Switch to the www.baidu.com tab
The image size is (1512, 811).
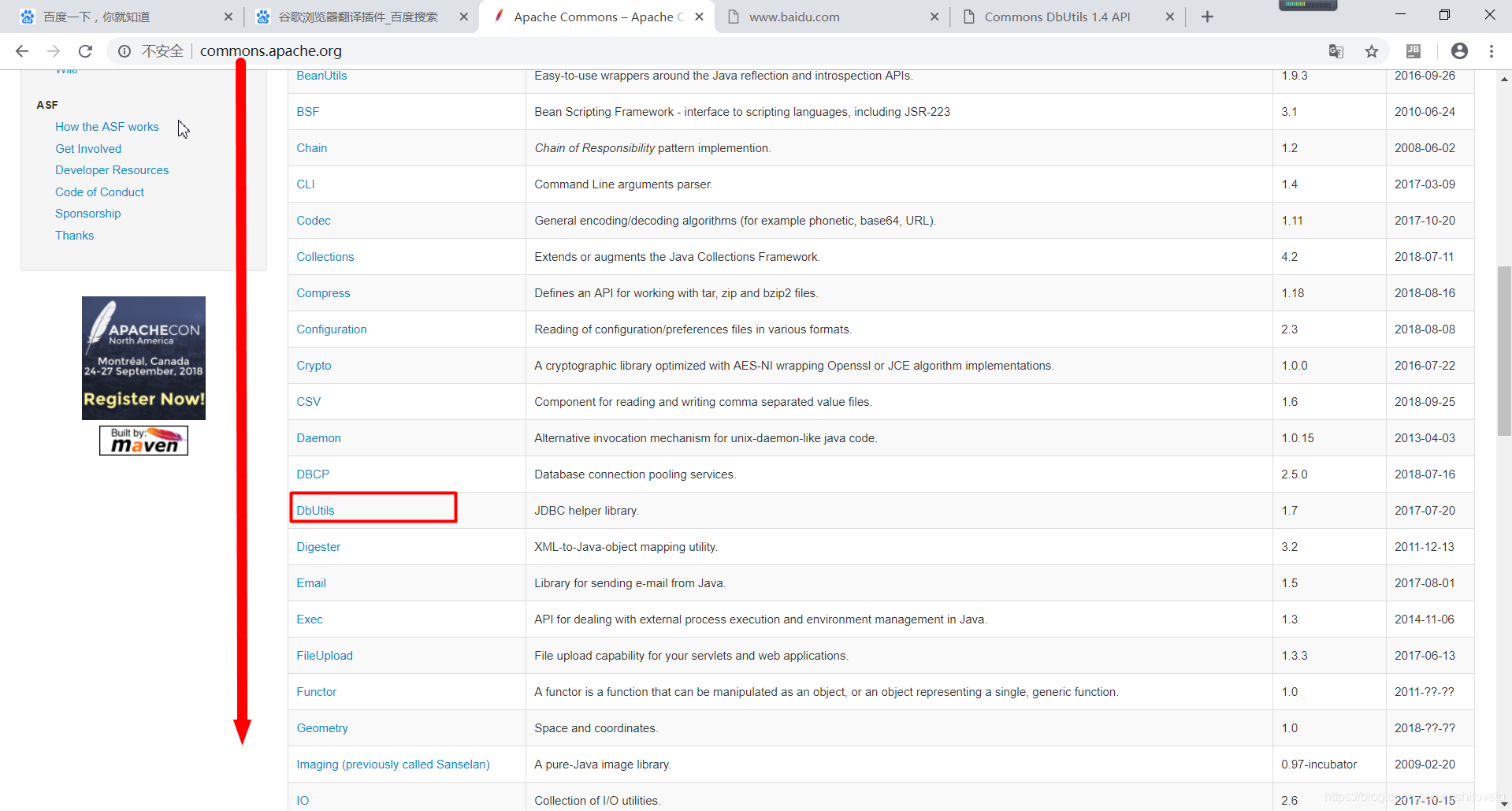pyautogui.click(x=831, y=17)
